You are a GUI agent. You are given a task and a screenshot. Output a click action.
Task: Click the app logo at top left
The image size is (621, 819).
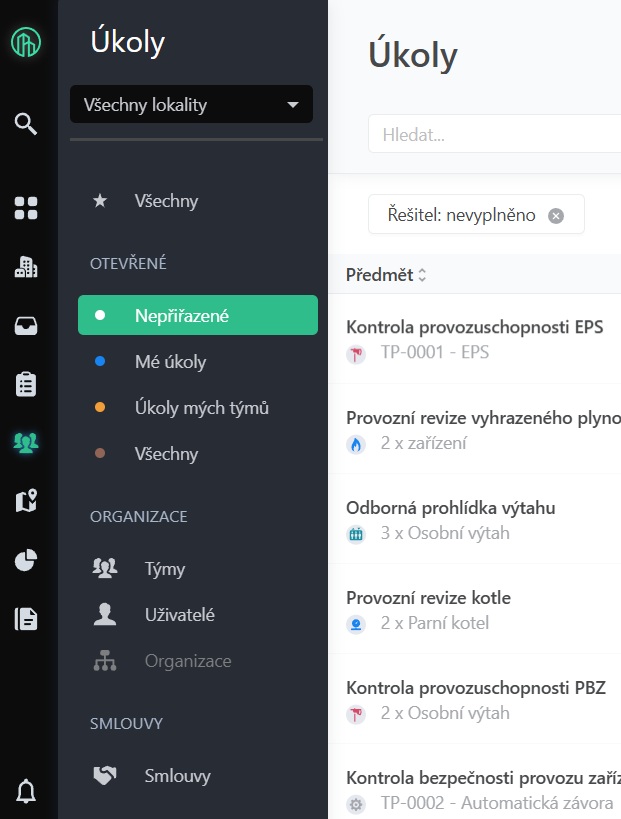(25, 42)
